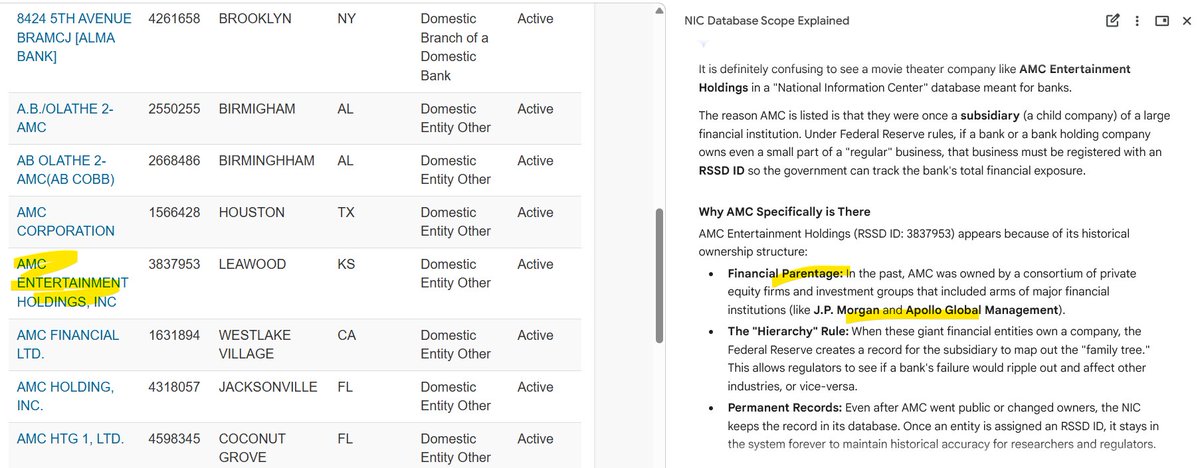Image resolution: width=1200 pixels, height=468 pixels.
Task: Select the RSSD ID 1631894 cell
Action: (174, 335)
